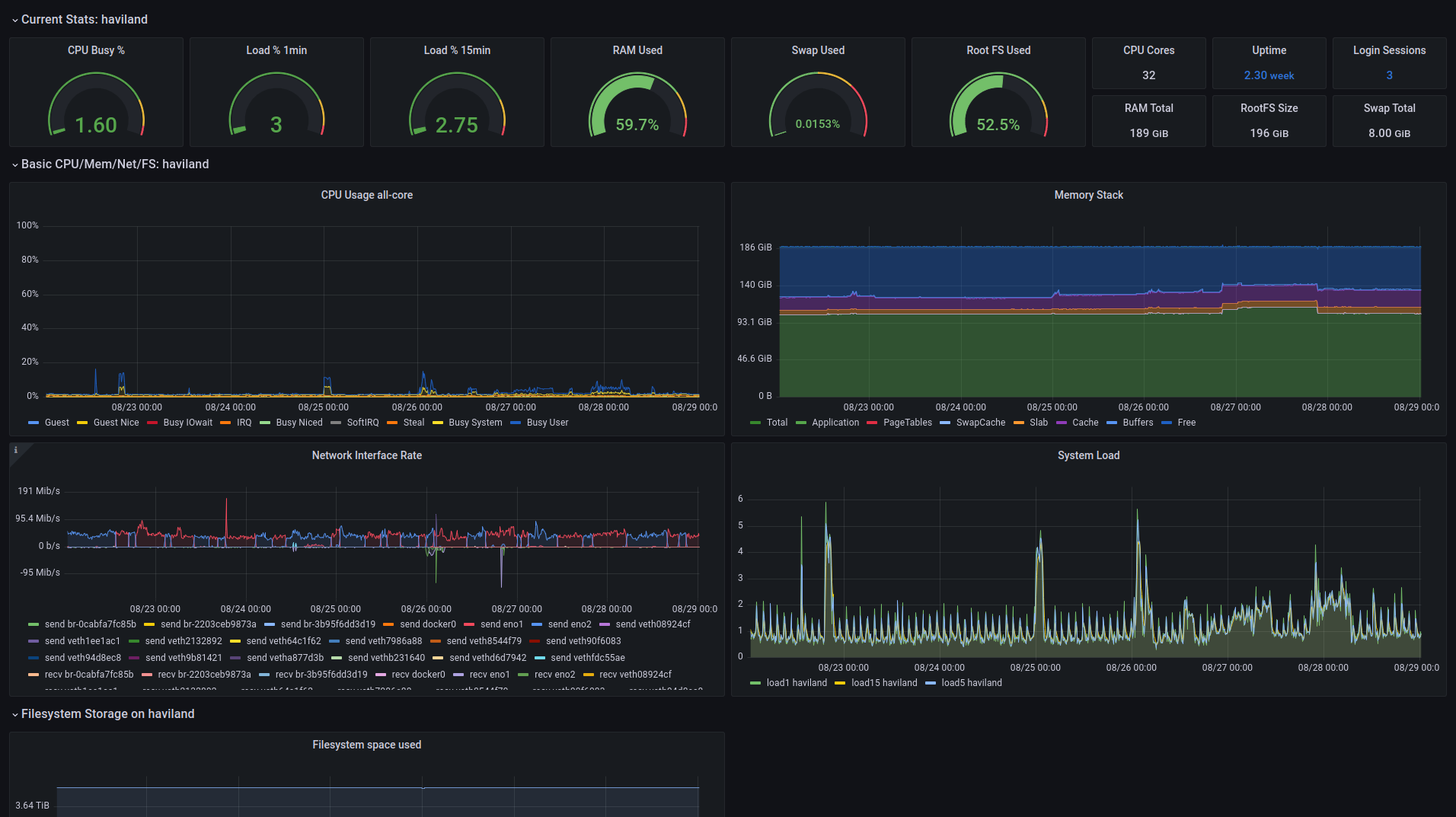This screenshot has height=817, width=1456.
Task: Click the CPU Busy % gauge showing 1.60
Action: click(96, 105)
